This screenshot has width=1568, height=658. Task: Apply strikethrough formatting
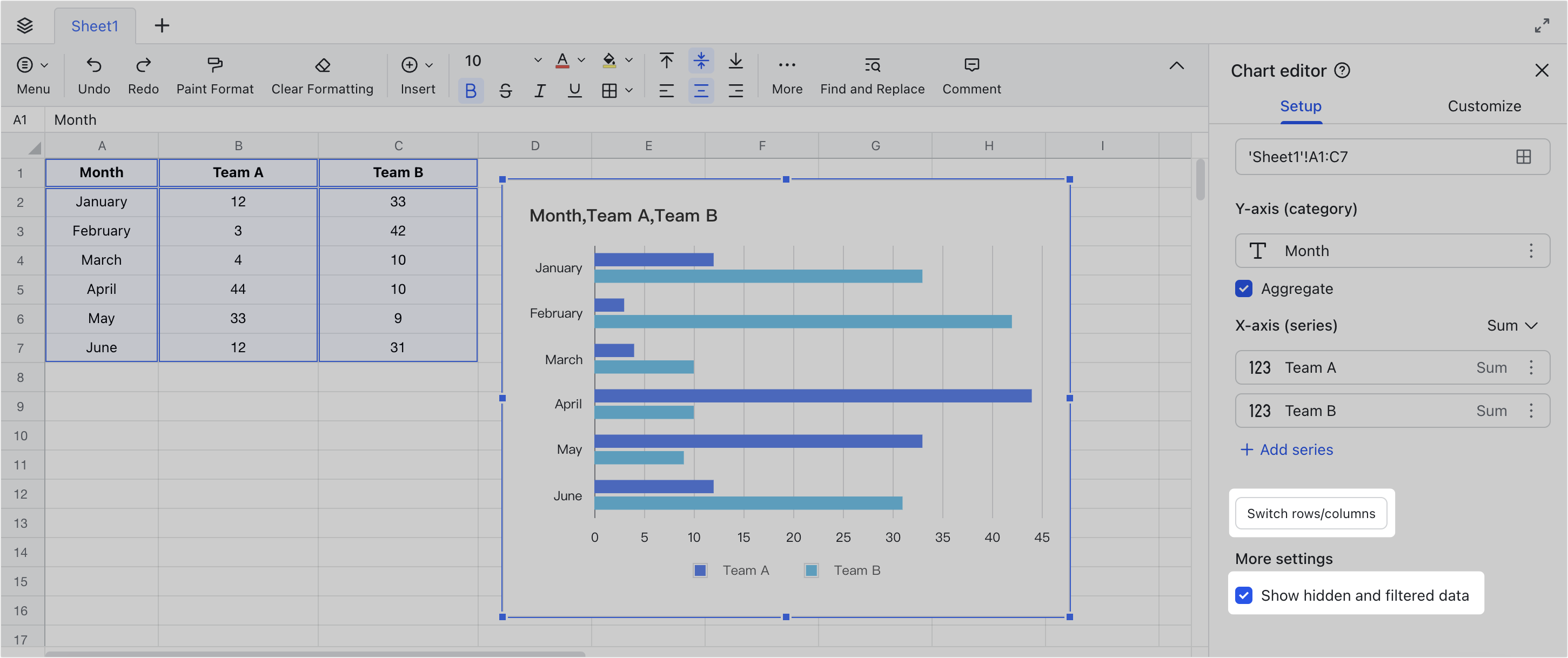pos(505,90)
